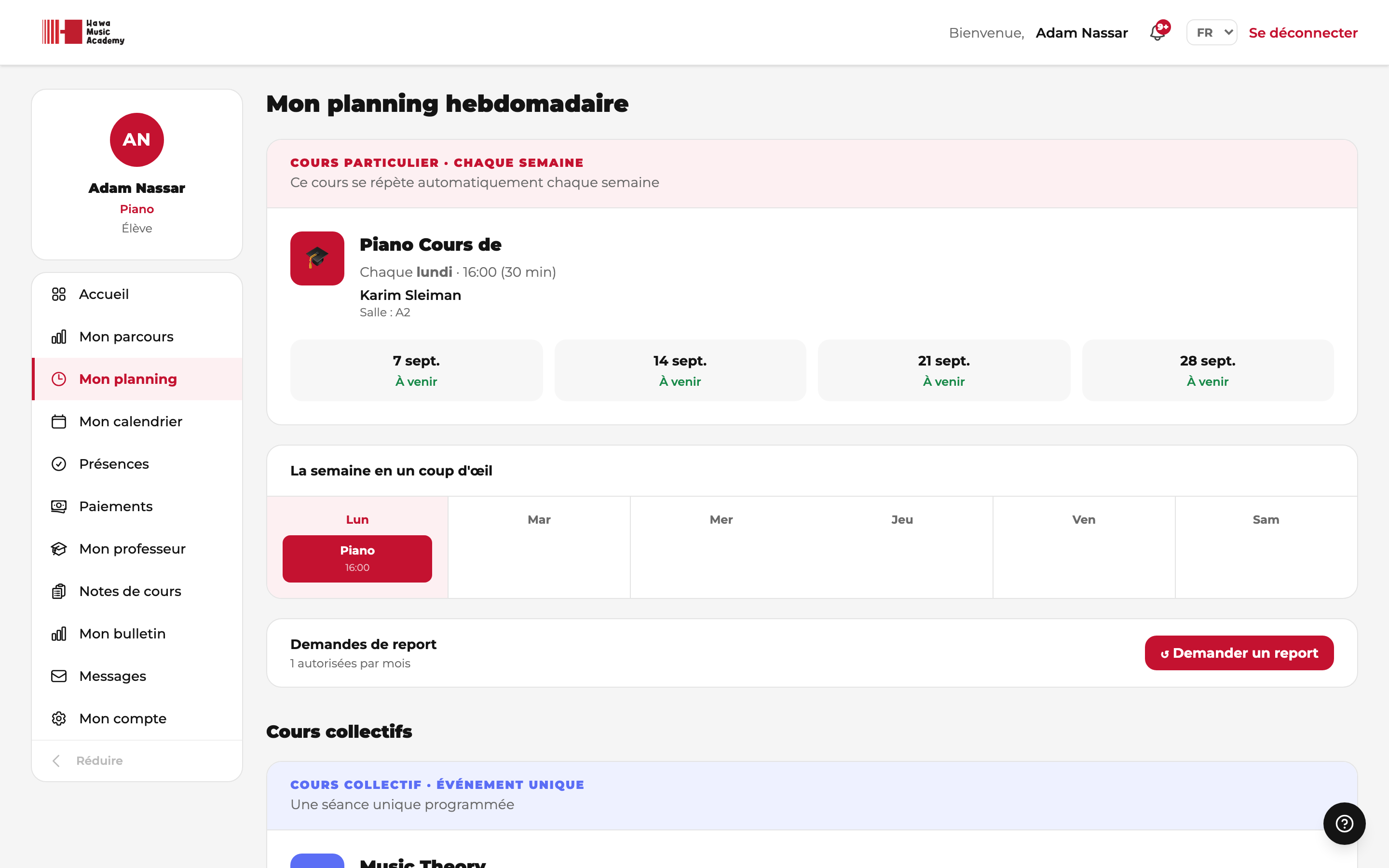Screen dimensions: 1389x868
Task: Click the Mon parcours bar chart icon
Action: (58, 337)
